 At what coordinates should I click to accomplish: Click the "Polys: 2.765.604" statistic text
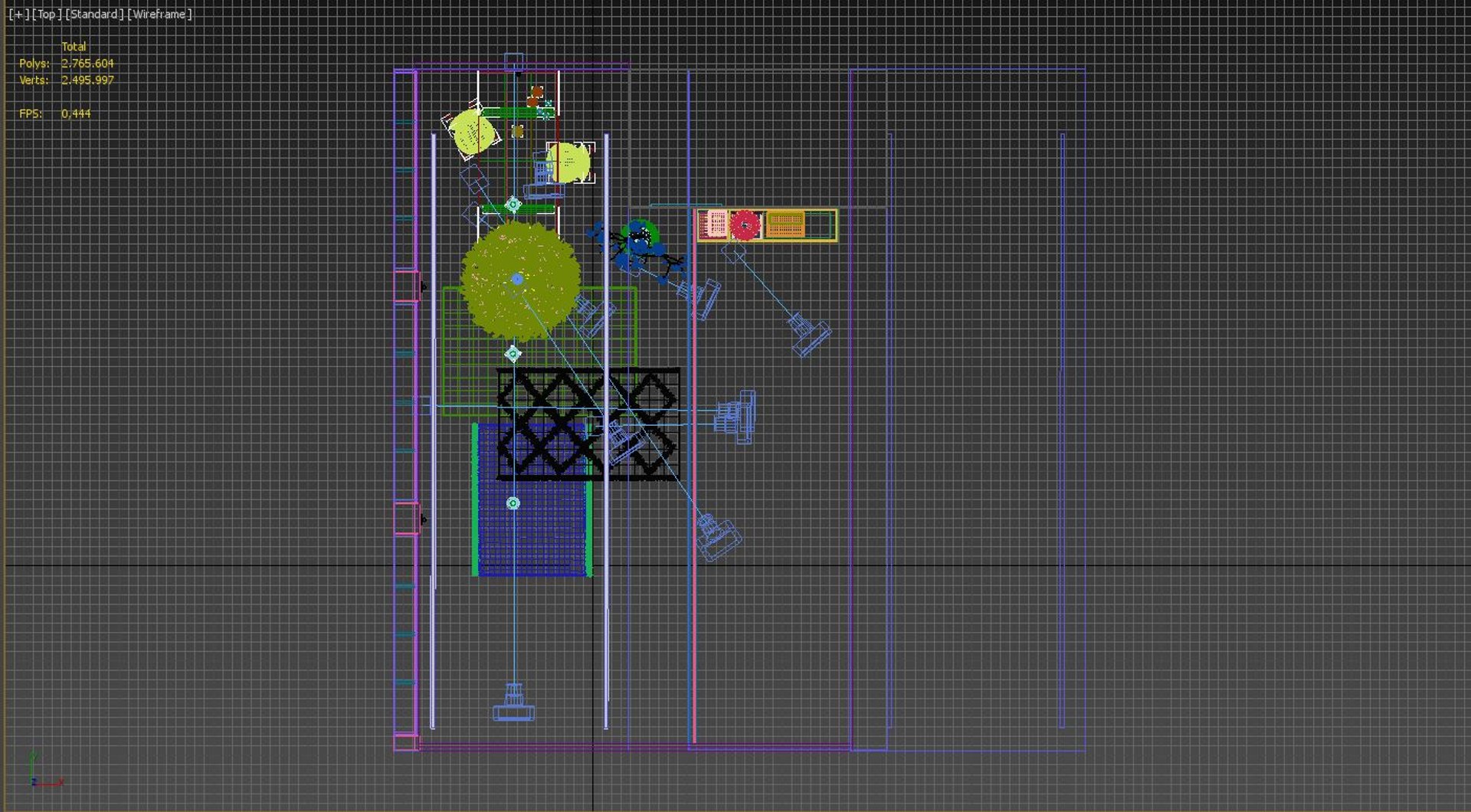67,64
